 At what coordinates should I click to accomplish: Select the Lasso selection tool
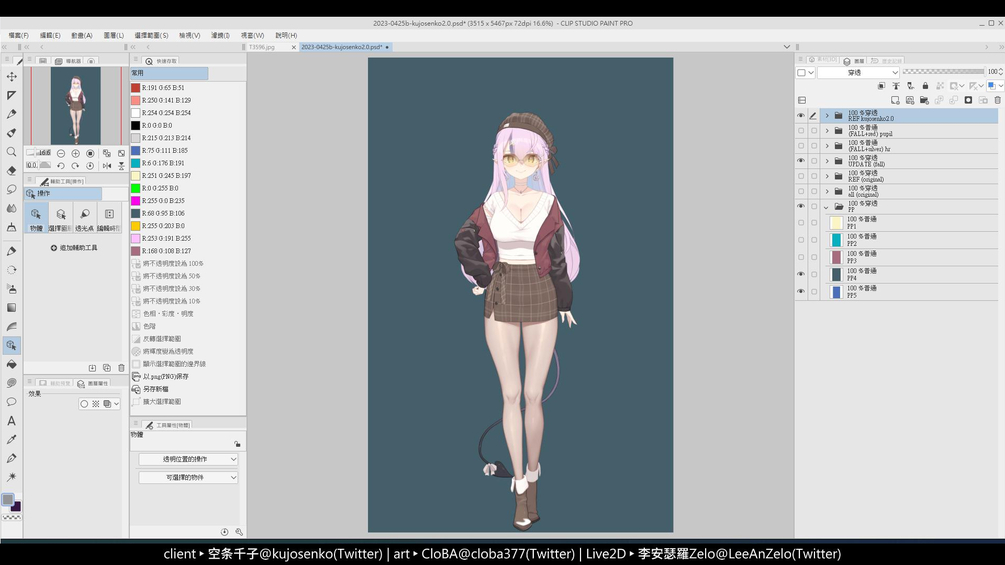(x=12, y=190)
